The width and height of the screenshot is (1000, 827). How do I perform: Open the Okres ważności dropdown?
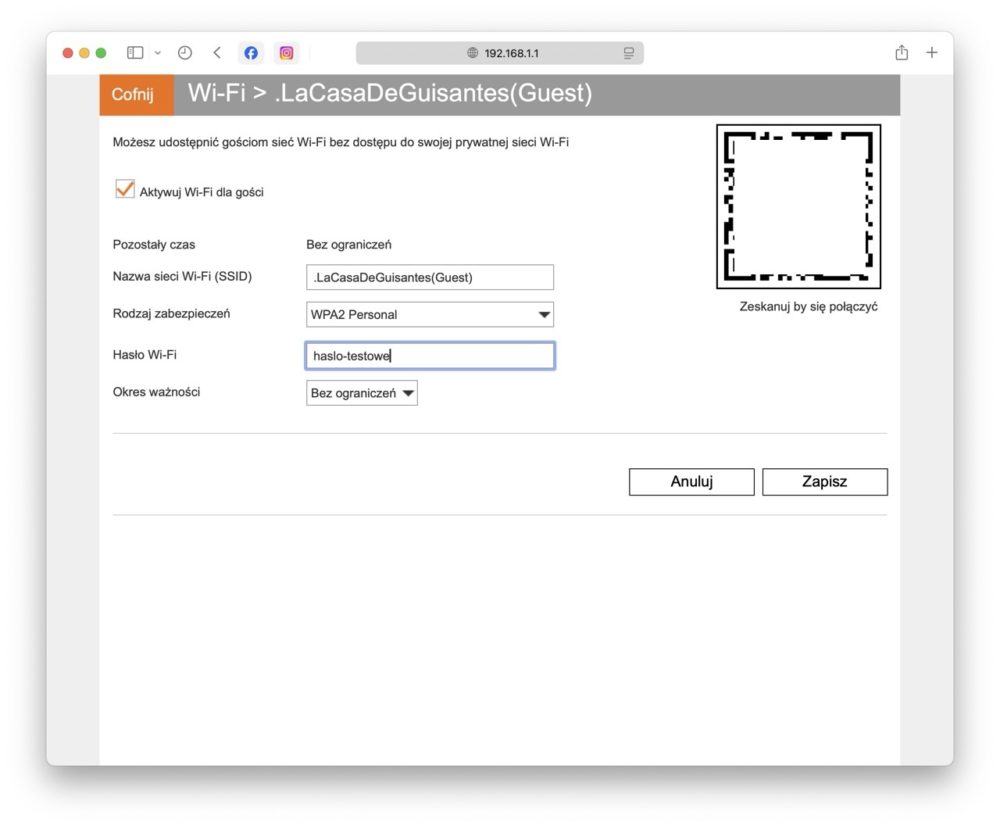(x=362, y=393)
